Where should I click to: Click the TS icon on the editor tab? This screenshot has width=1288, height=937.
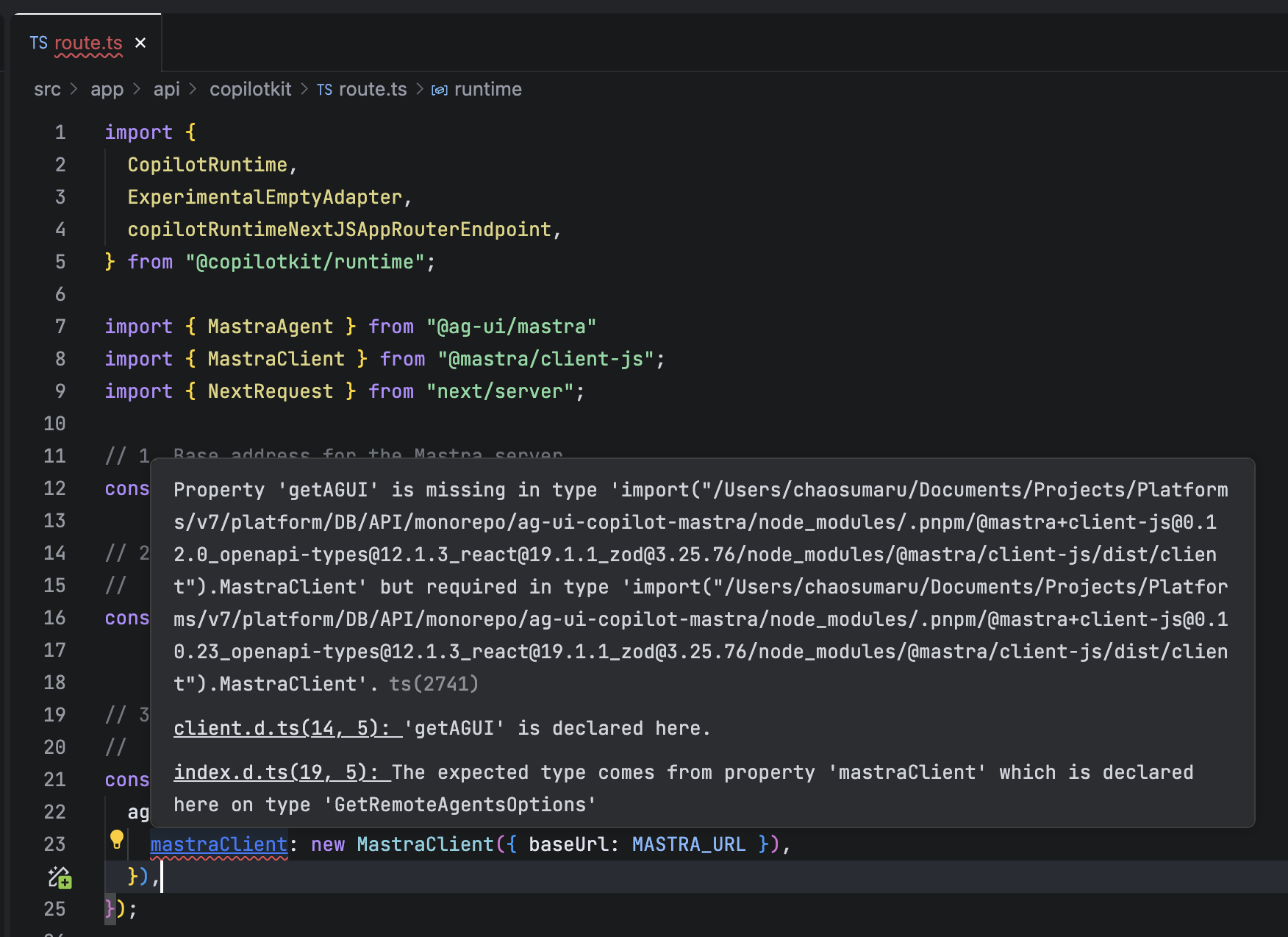click(x=39, y=43)
